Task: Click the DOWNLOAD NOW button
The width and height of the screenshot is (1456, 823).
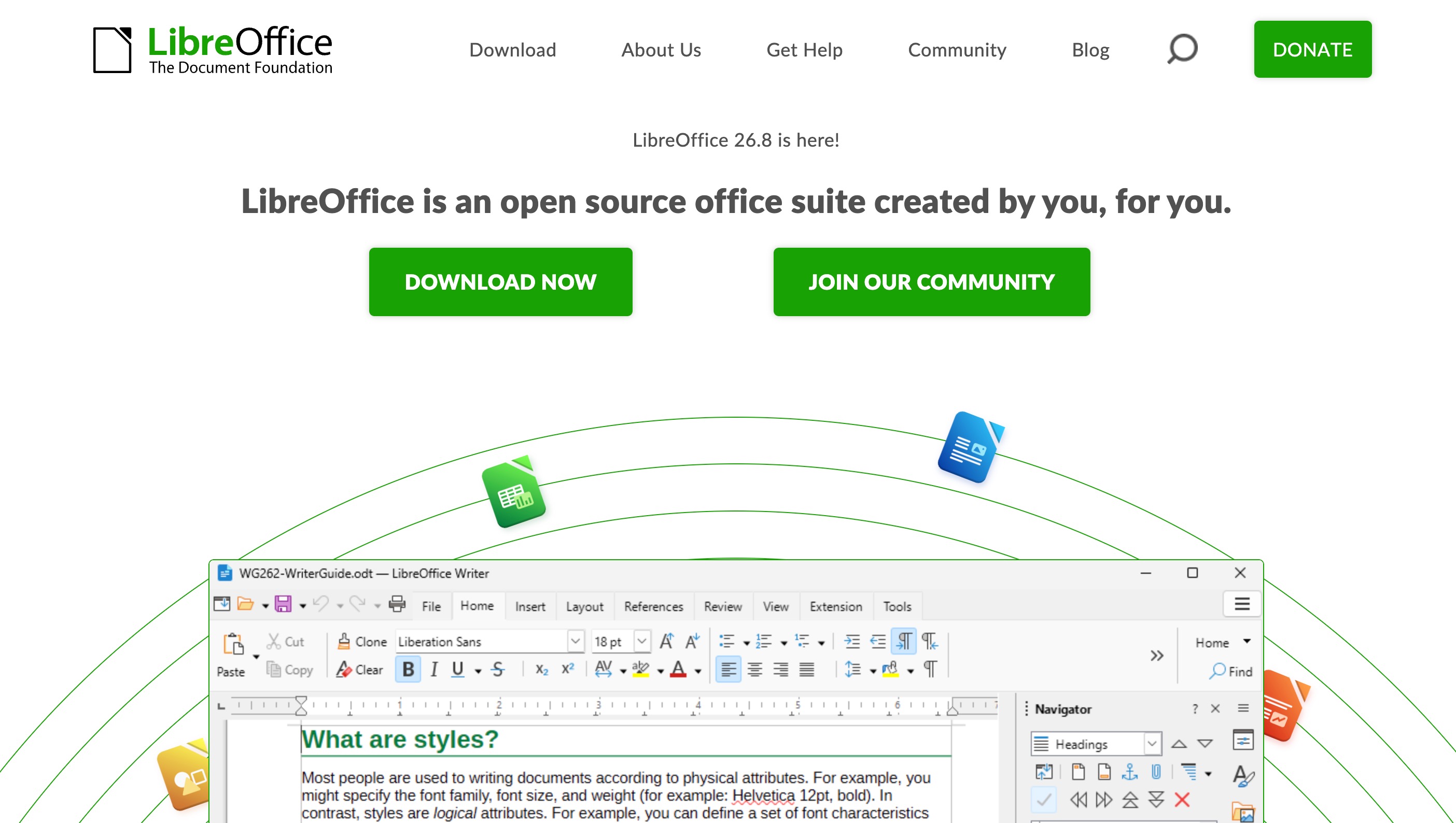Action: coord(500,281)
